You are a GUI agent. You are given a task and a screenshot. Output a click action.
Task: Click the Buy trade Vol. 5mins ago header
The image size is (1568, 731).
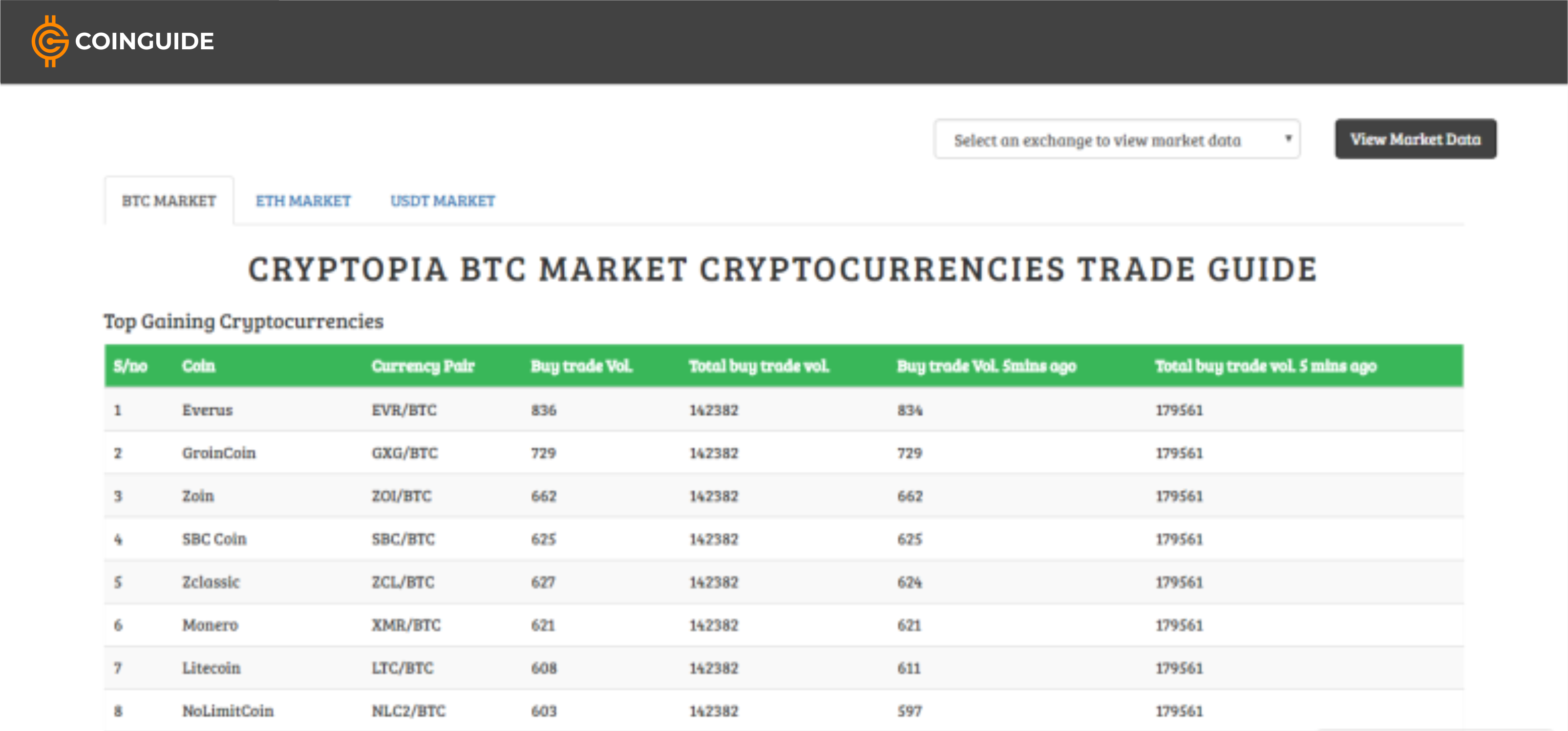[x=986, y=366]
